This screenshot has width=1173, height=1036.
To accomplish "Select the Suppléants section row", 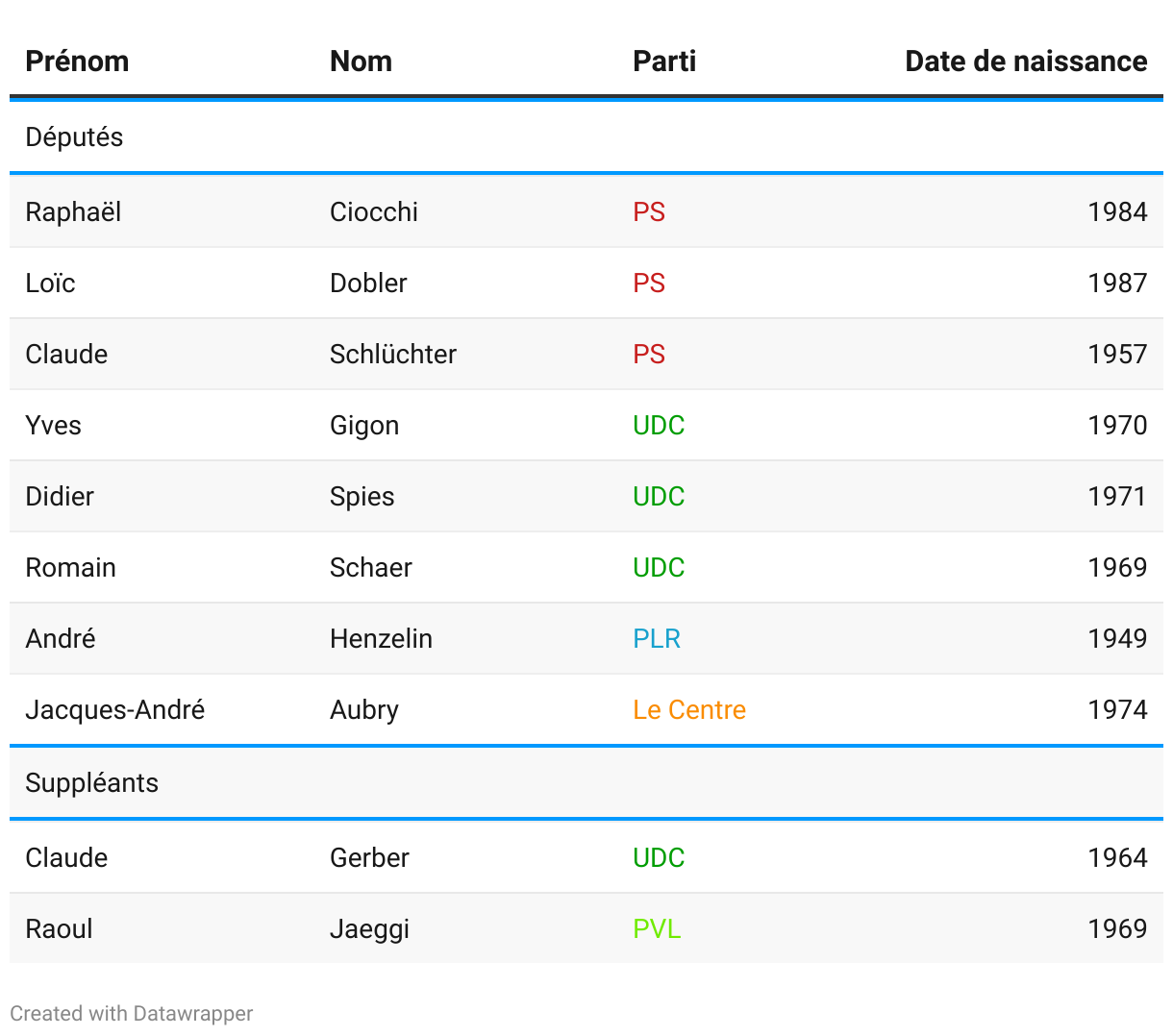I will pos(586,782).
